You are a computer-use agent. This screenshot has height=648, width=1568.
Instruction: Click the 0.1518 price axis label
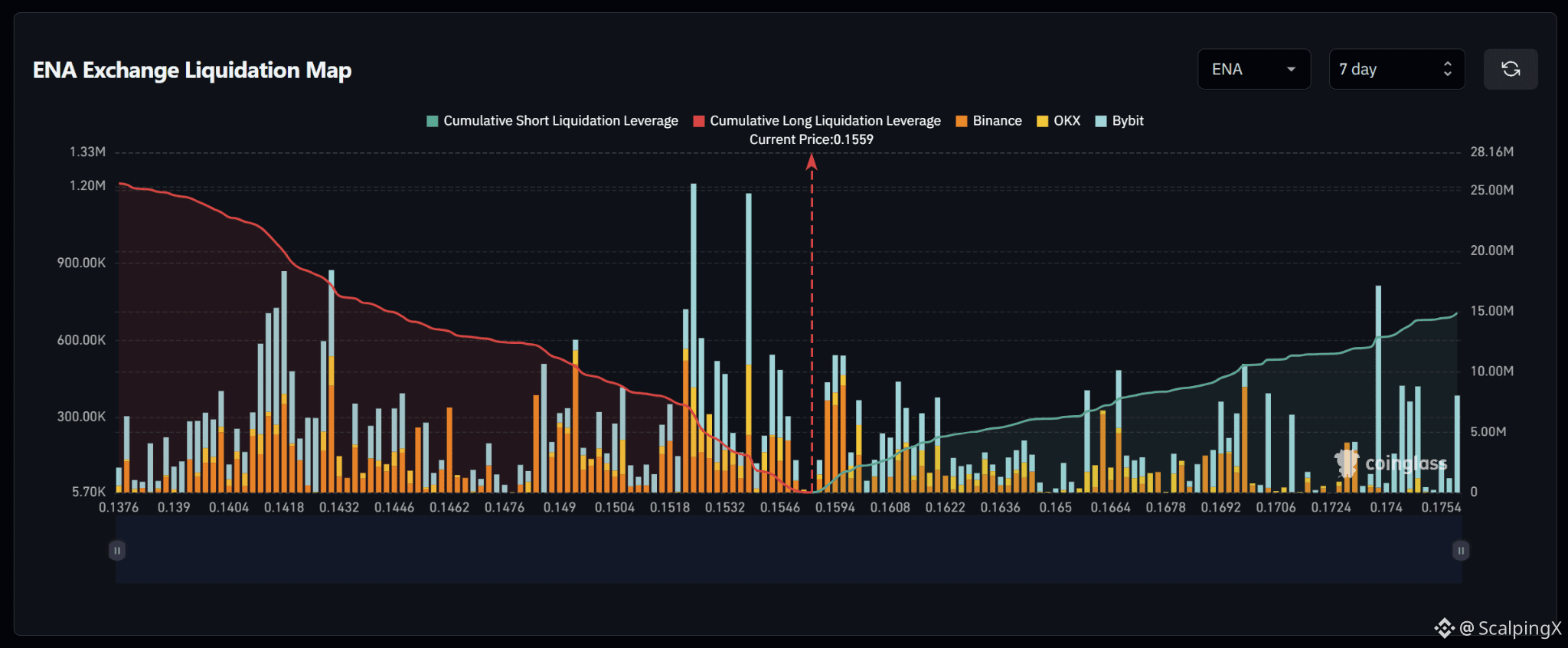(670, 507)
